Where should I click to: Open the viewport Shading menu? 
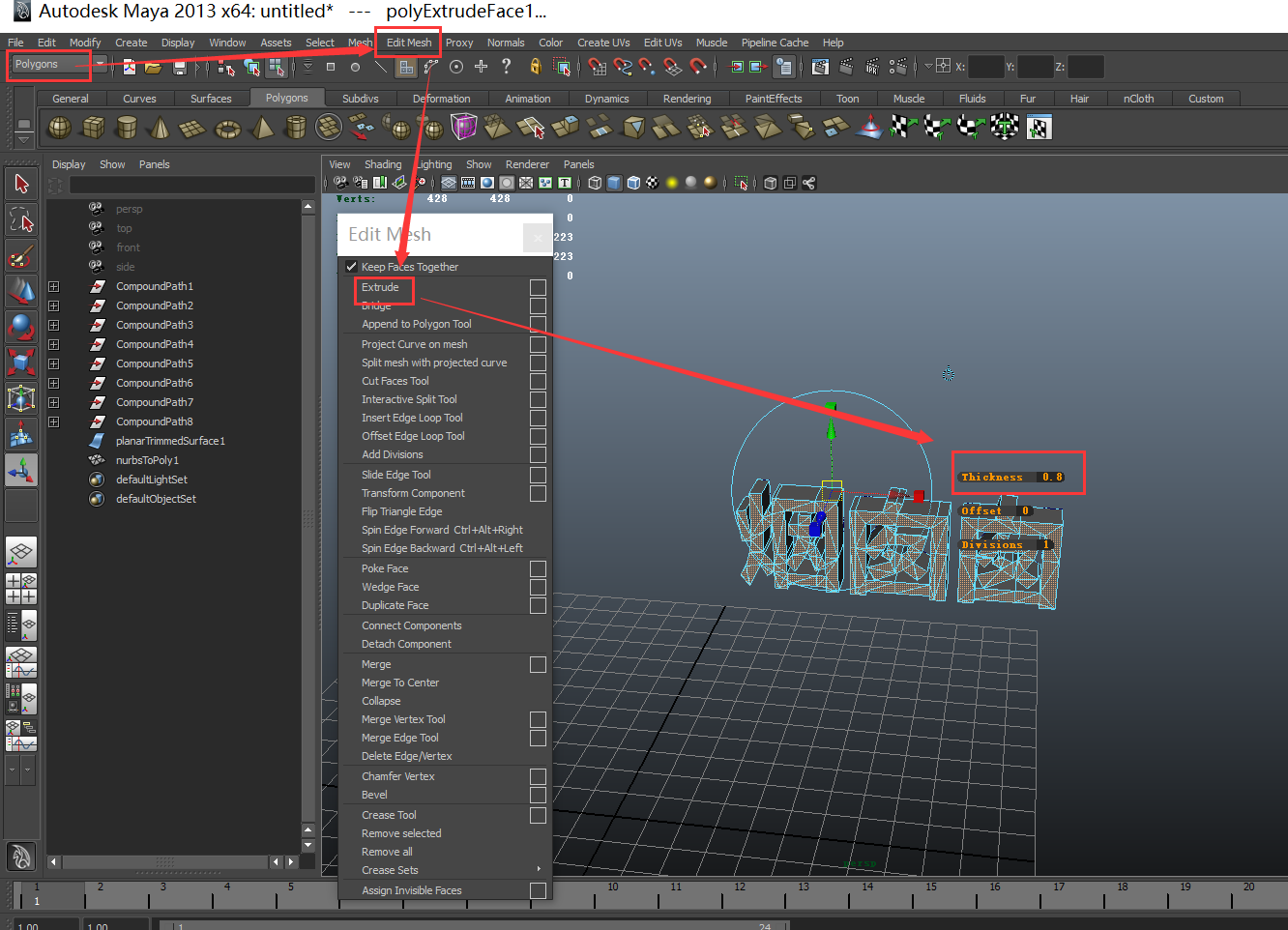(x=383, y=164)
